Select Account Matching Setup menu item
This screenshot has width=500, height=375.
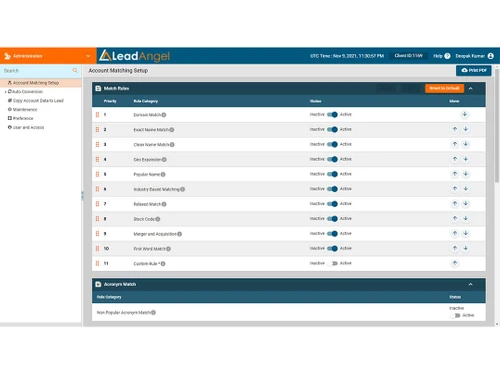click(x=41, y=83)
